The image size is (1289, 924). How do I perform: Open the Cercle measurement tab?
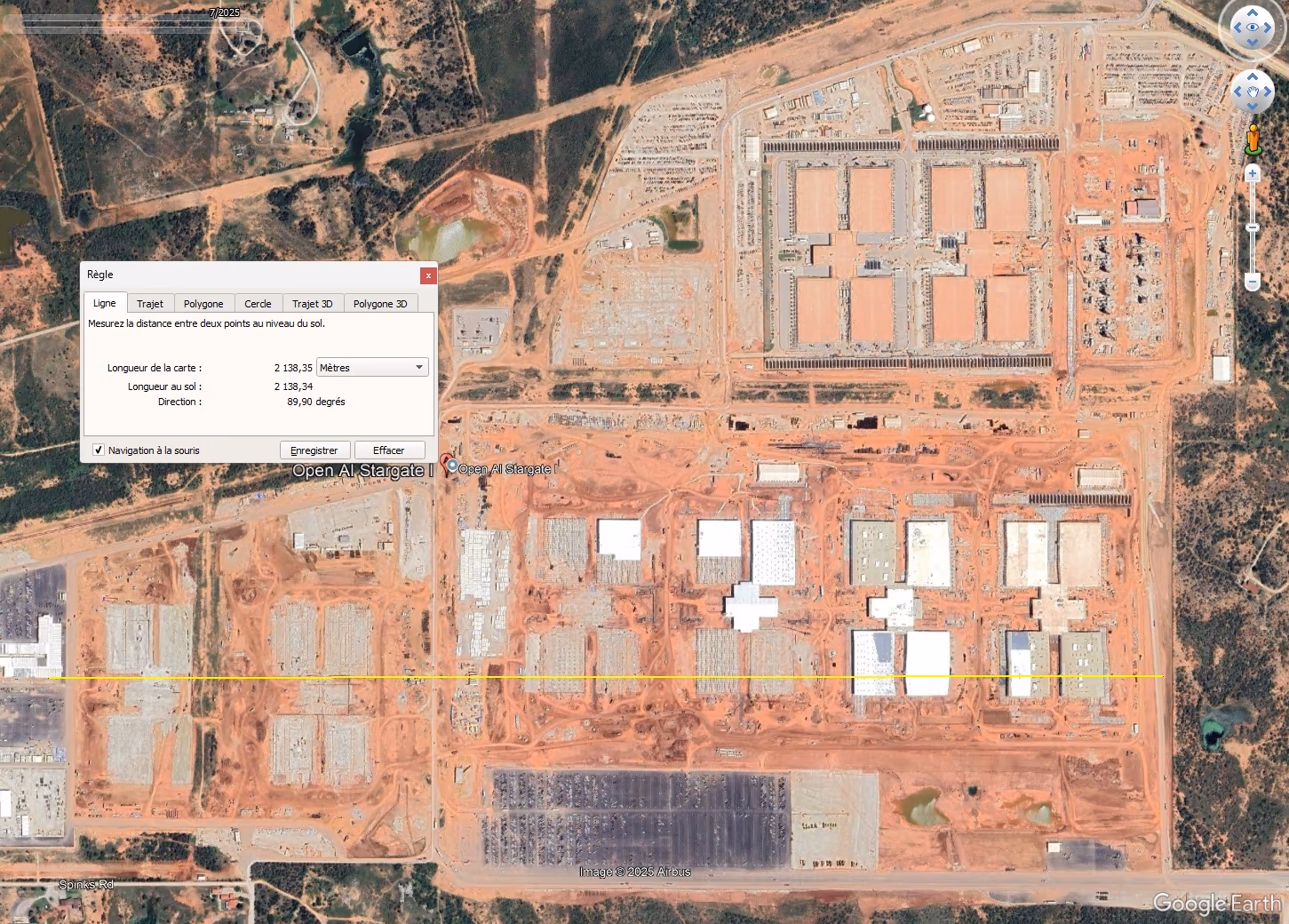[258, 304]
